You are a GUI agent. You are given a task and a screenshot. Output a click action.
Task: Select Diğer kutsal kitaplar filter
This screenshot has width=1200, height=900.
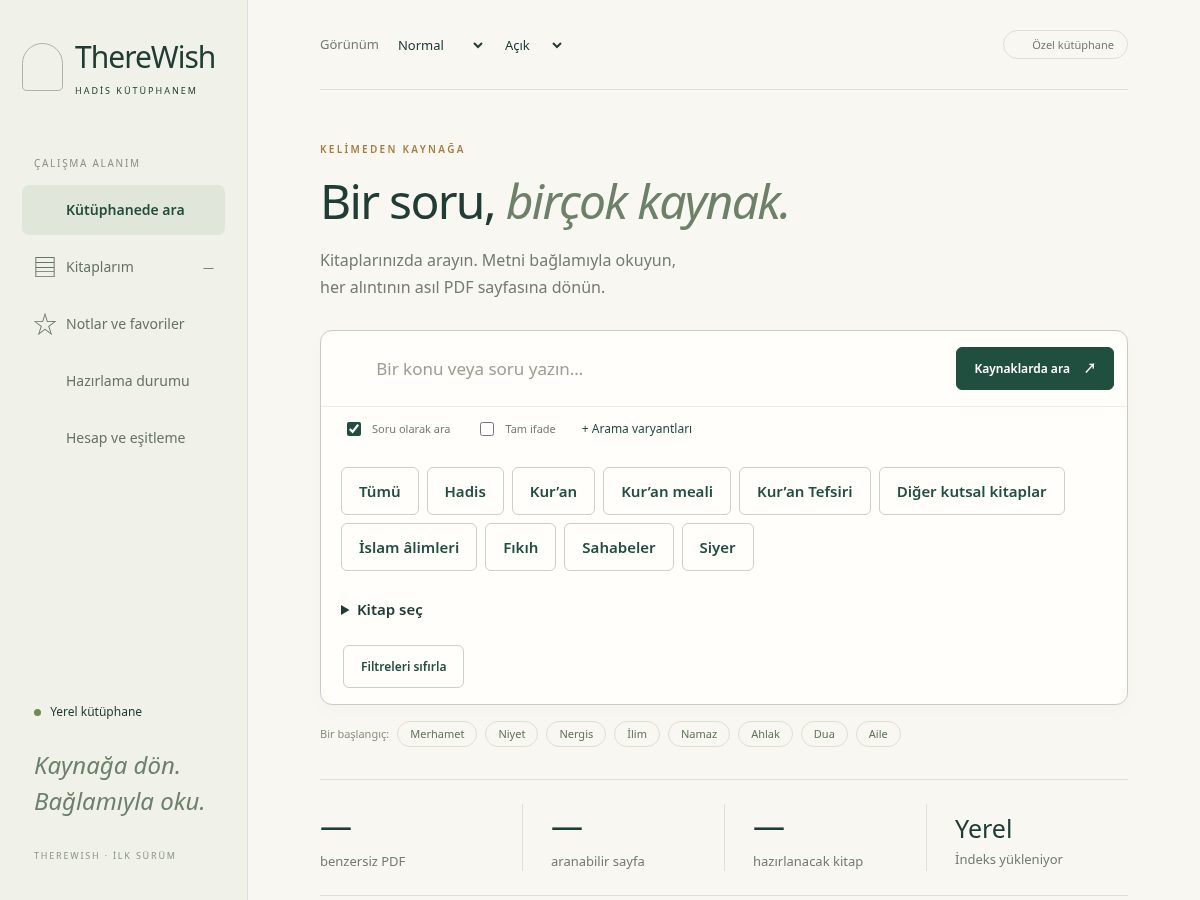[972, 491]
